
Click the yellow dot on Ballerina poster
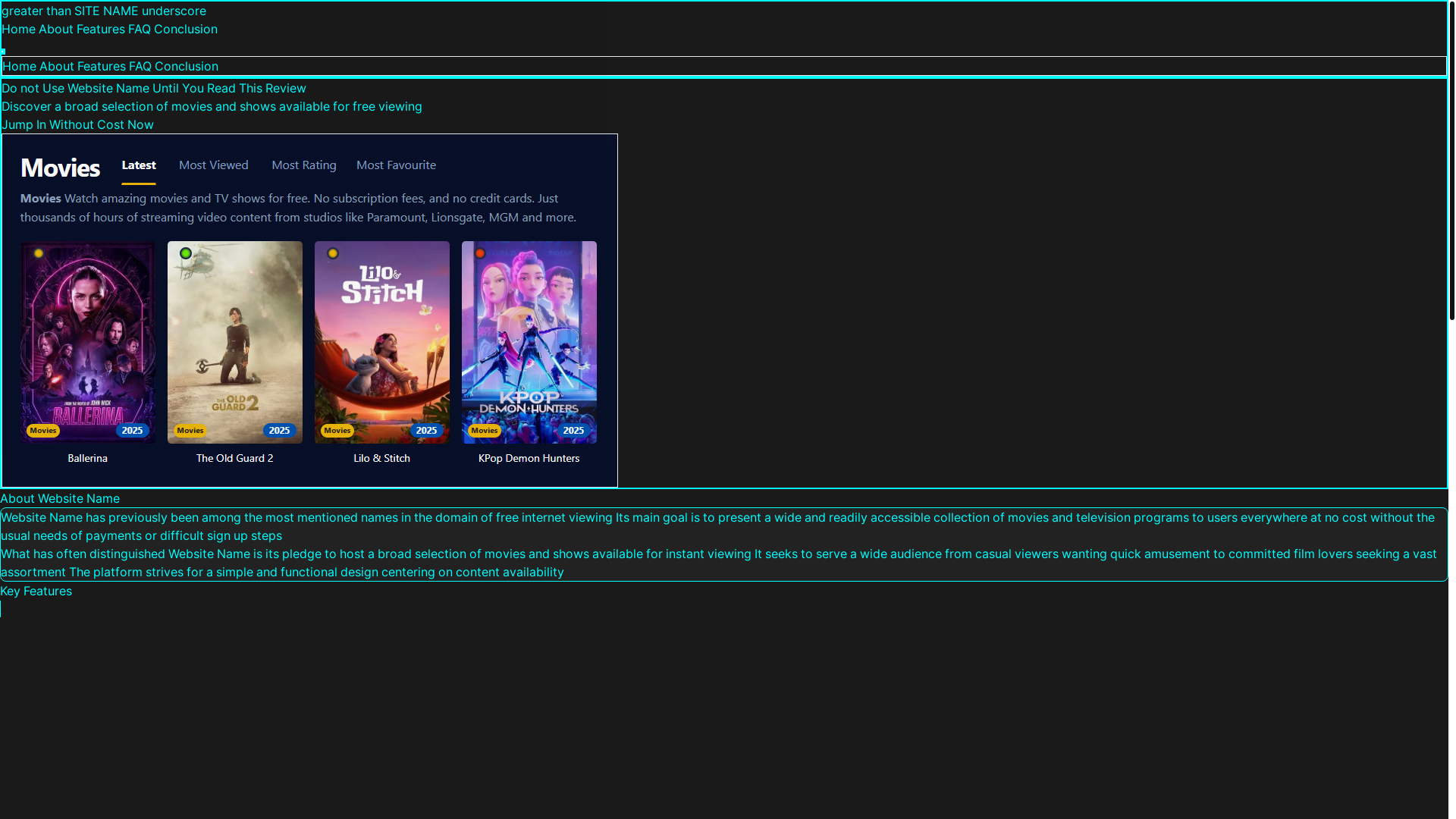pos(39,253)
